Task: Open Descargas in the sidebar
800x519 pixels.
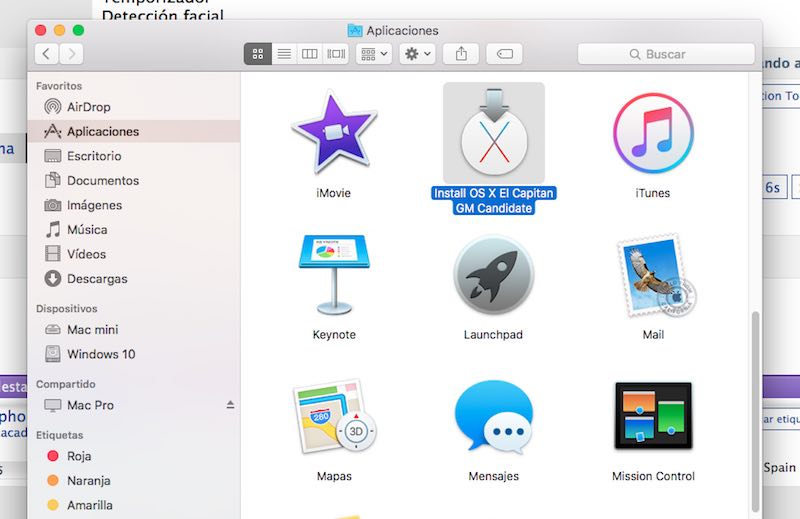Action: [134, 279]
